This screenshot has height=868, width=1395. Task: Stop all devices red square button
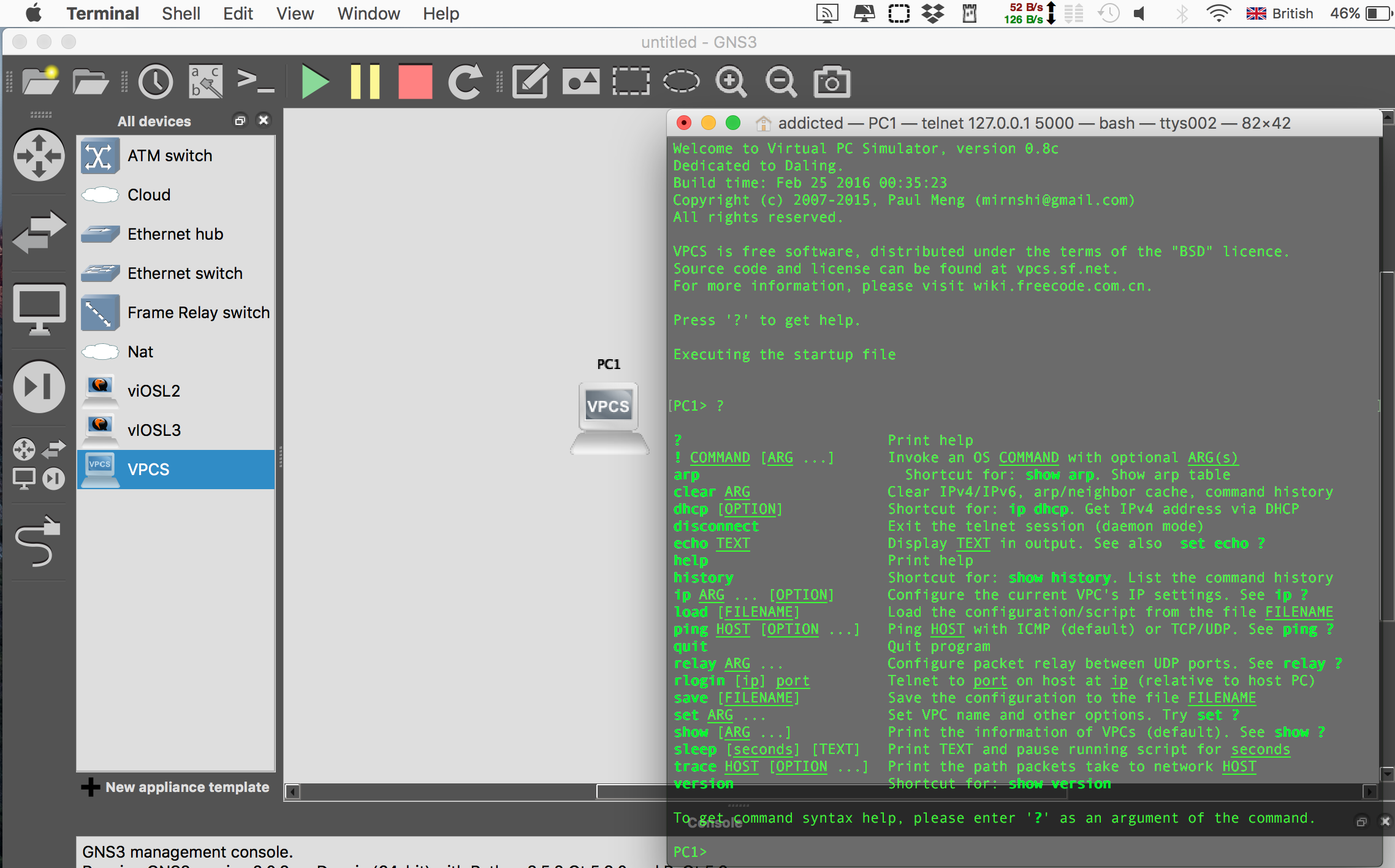[x=415, y=82]
